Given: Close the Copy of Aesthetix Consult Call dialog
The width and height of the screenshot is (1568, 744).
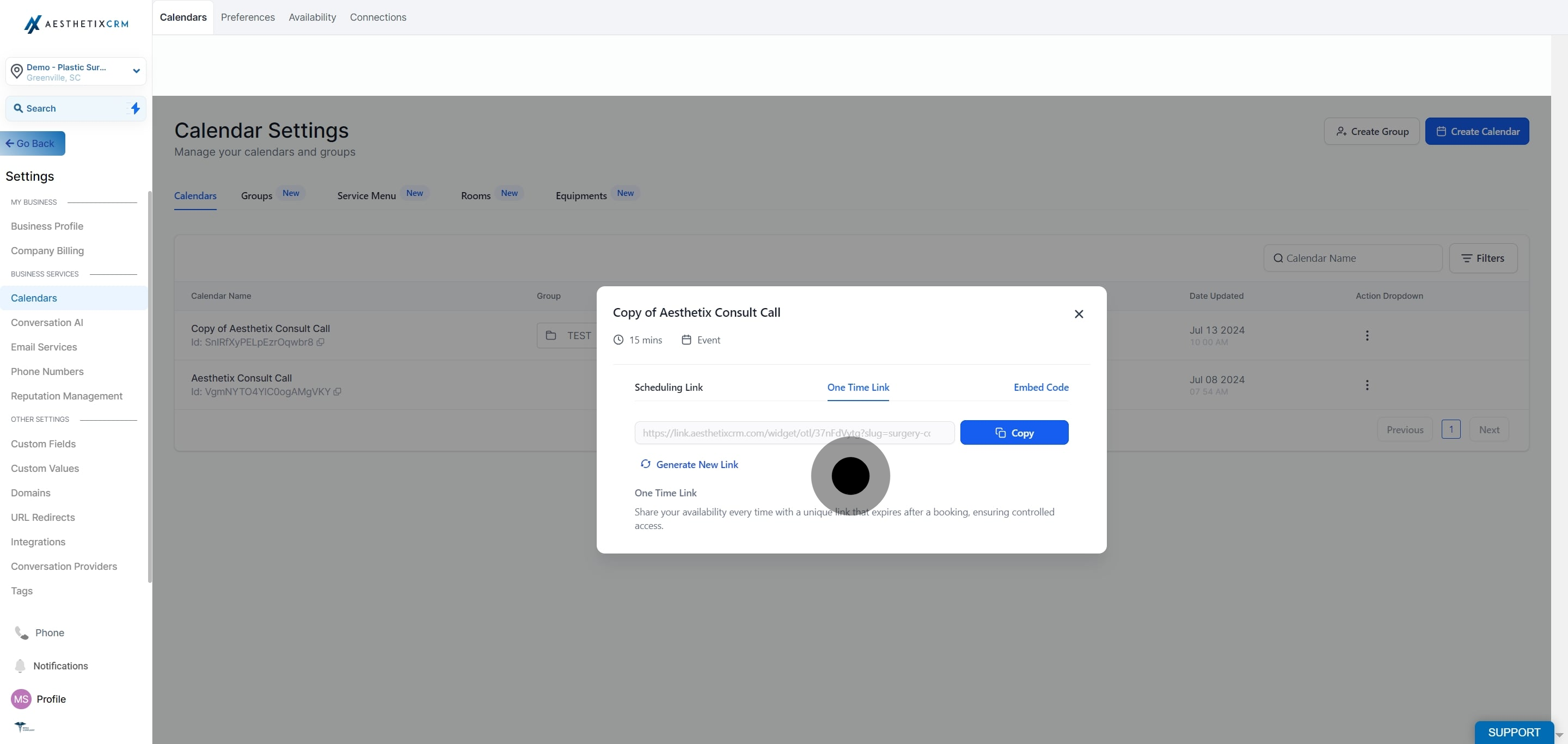Looking at the screenshot, I should tap(1079, 314).
